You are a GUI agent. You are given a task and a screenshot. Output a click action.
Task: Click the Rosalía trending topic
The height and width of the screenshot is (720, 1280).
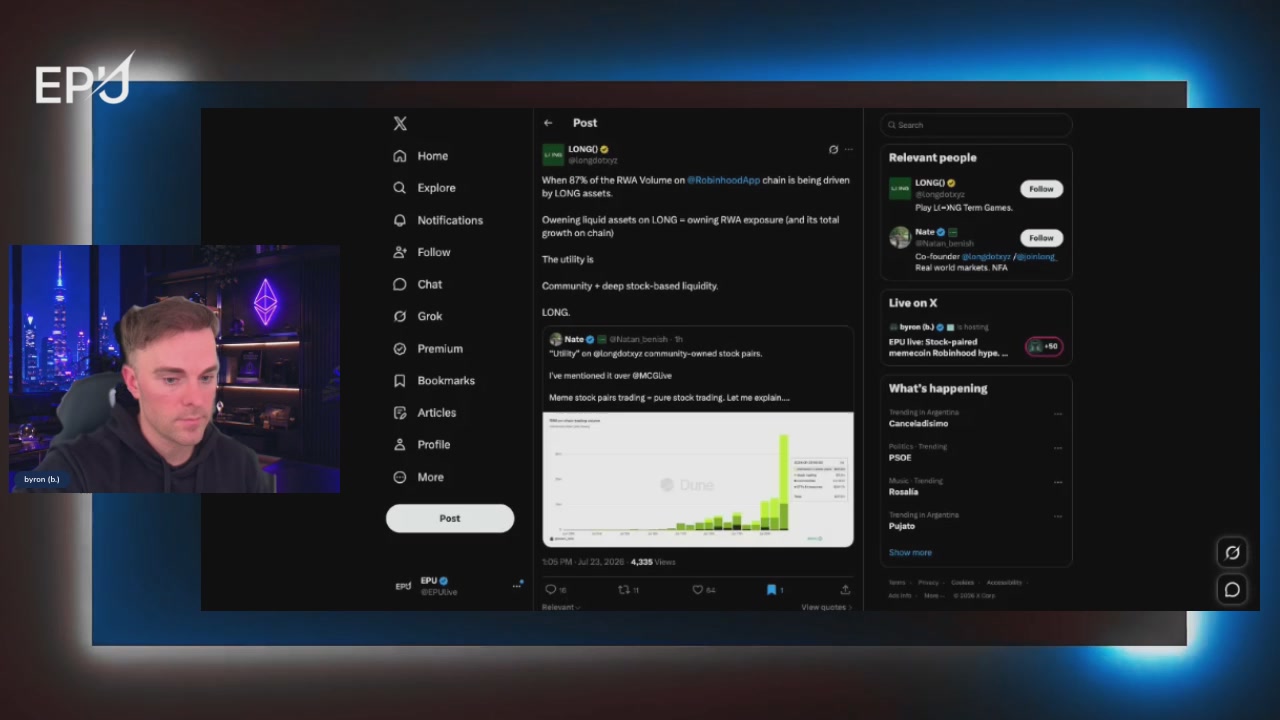903,491
